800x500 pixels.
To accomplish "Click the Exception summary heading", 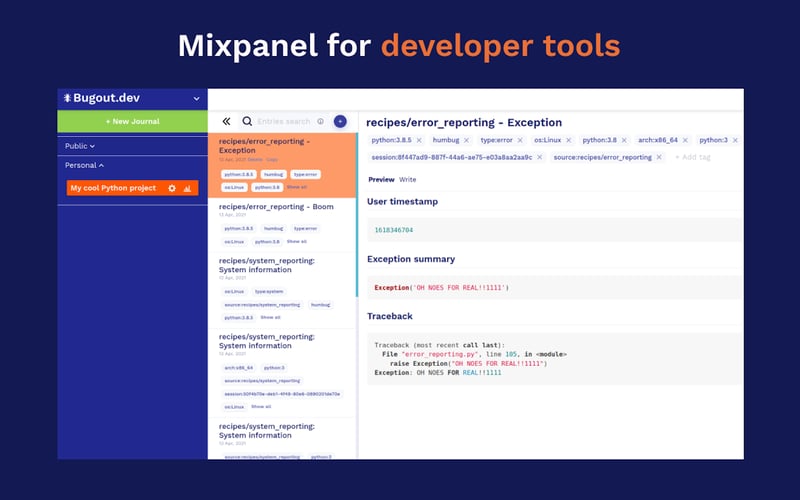I will [411, 259].
